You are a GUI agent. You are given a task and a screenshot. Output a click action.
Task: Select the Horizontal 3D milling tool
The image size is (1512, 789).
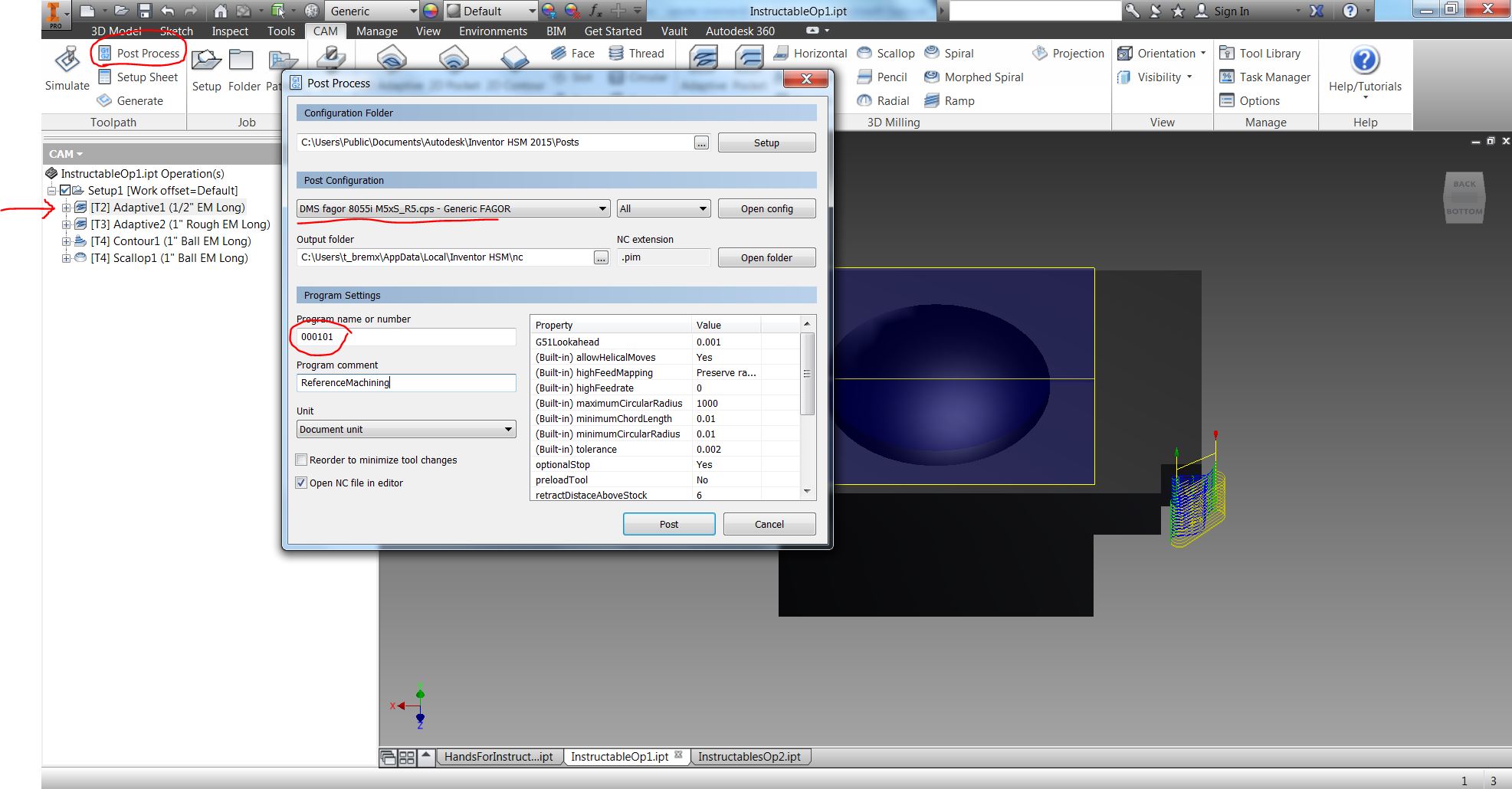[x=810, y=53]
